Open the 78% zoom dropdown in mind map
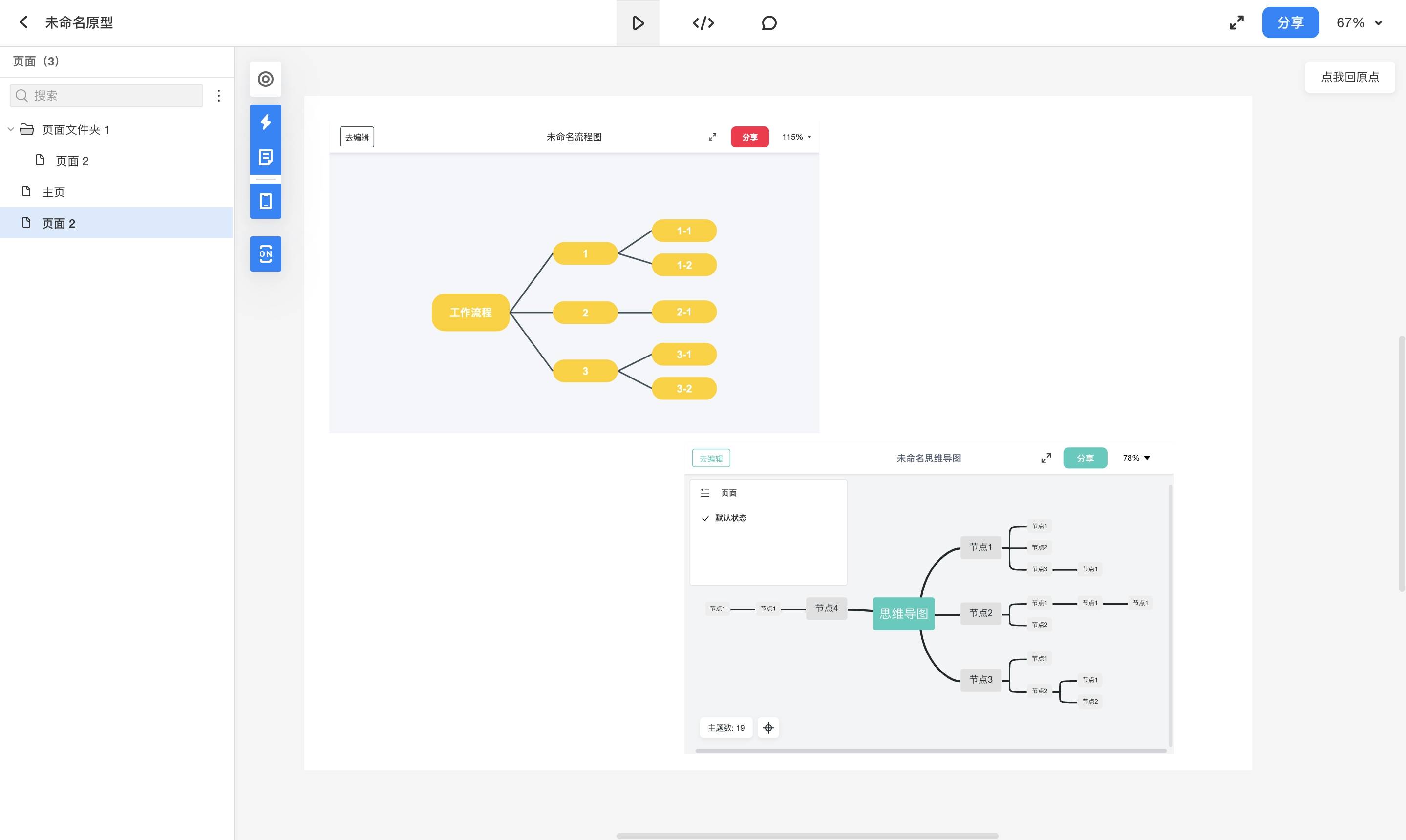 (x=1136, y=458)
